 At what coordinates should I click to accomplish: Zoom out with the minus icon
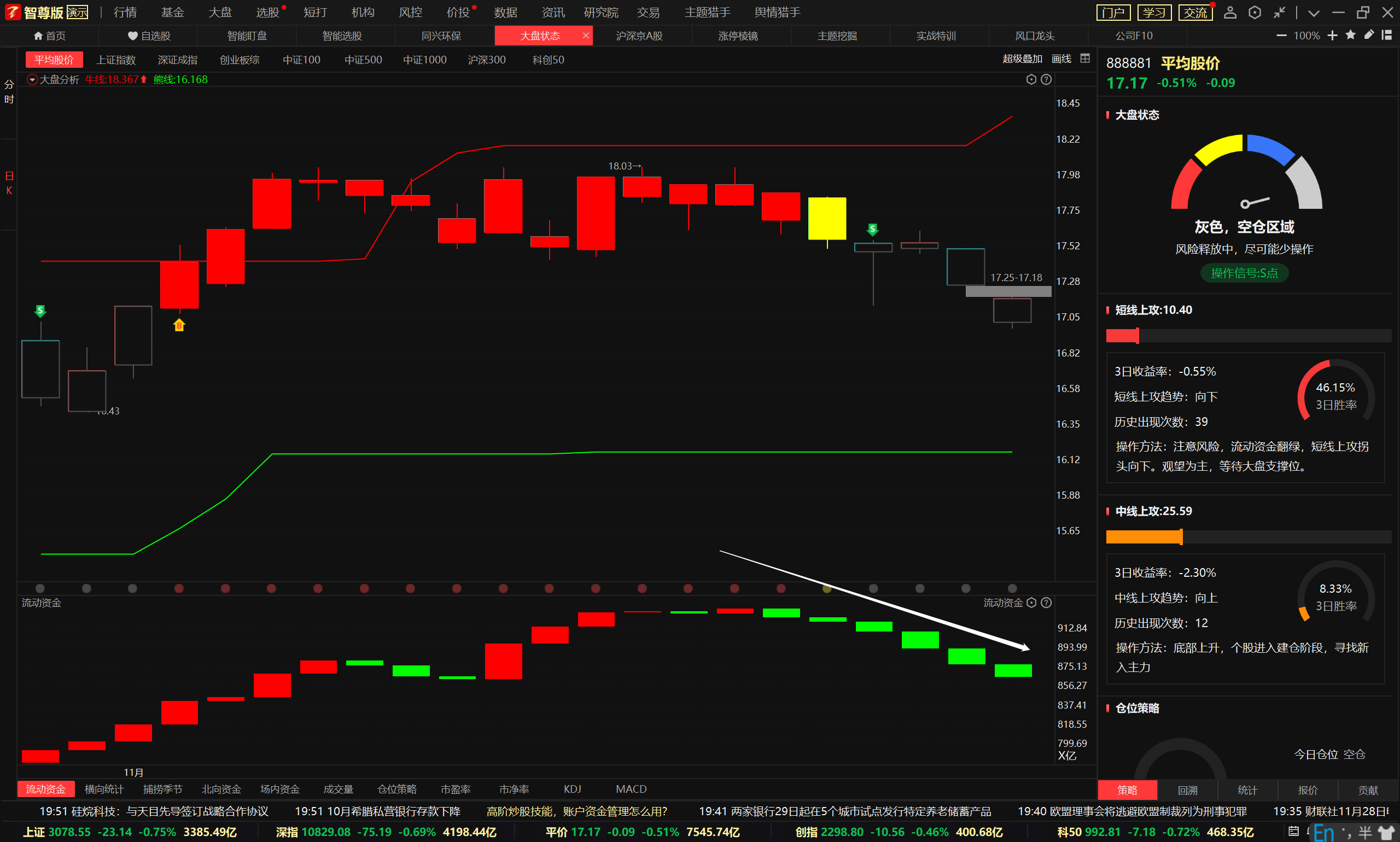pyautogui.click(x=1281, y=35)
